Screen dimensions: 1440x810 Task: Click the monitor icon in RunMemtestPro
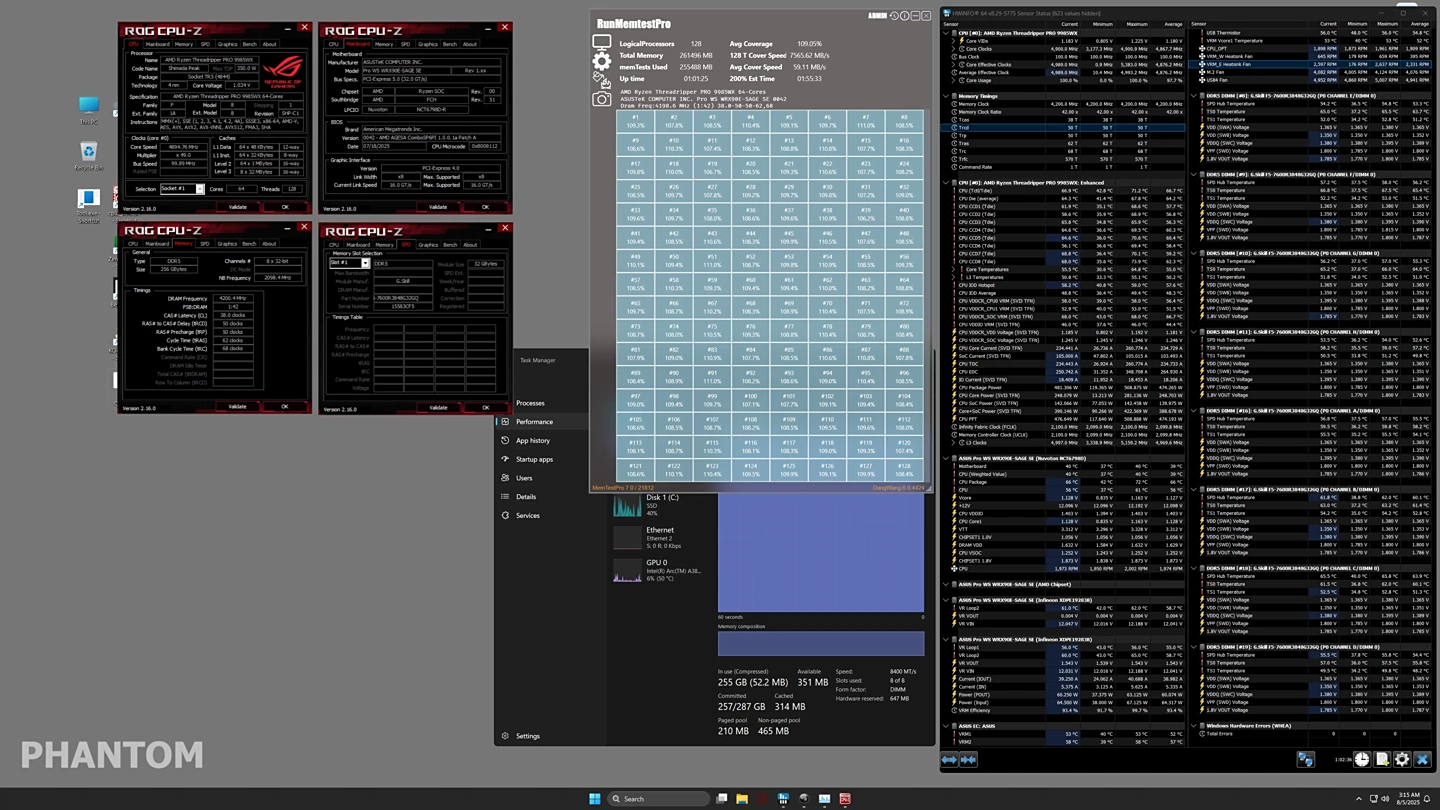[601, 42]
